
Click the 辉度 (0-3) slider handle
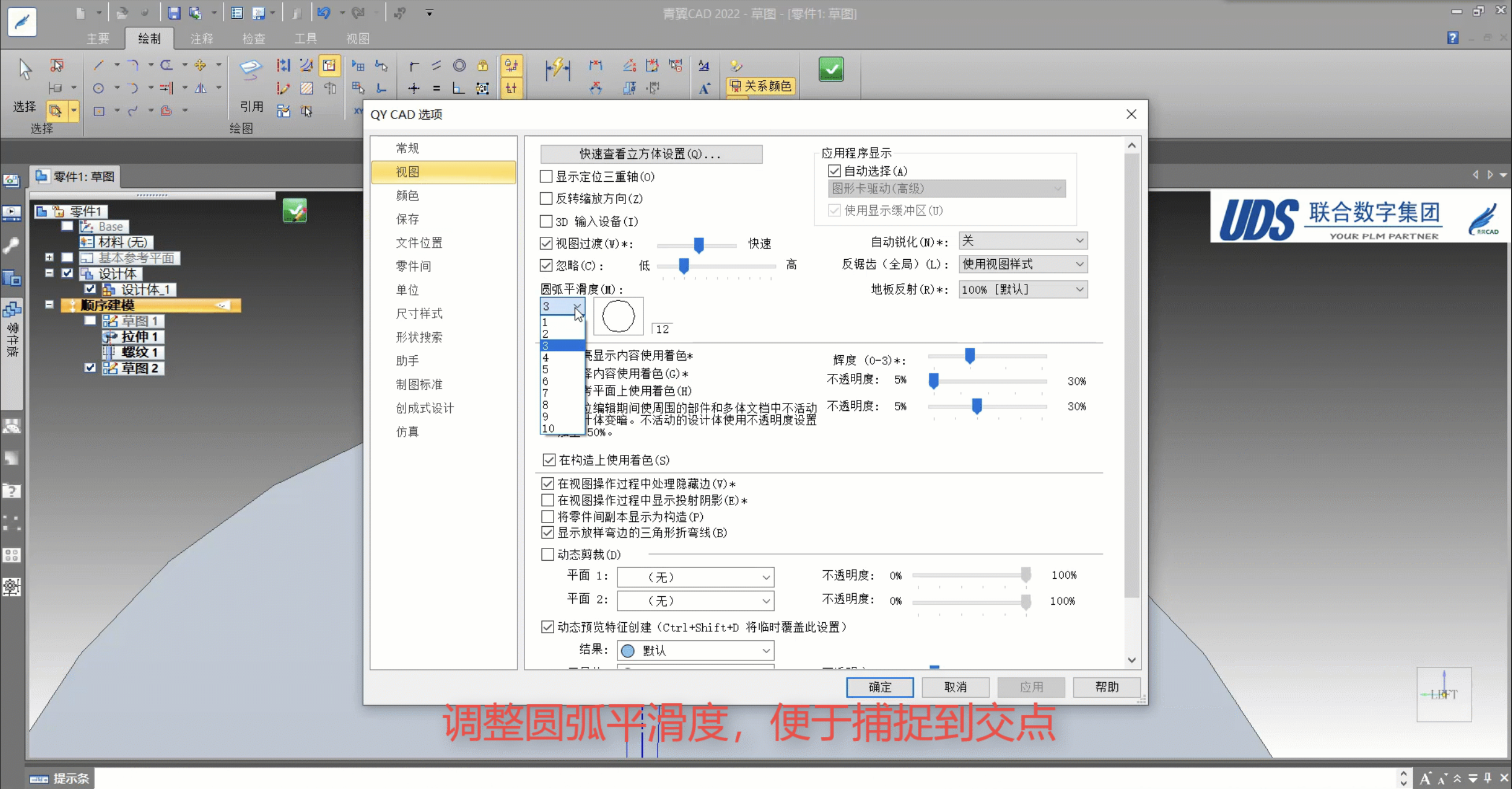click(x=969, y=356)
